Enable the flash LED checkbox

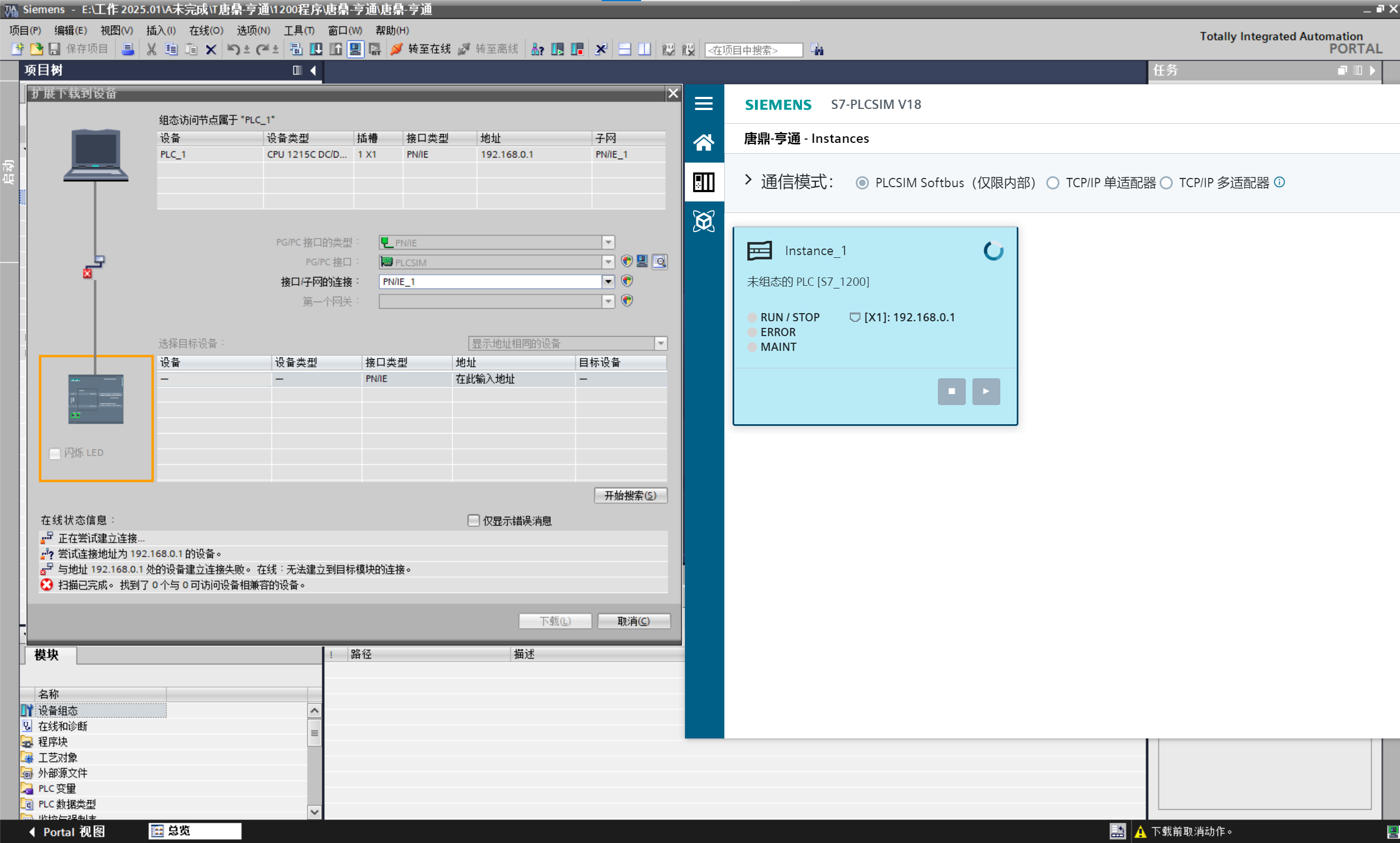tap(55, 453)
